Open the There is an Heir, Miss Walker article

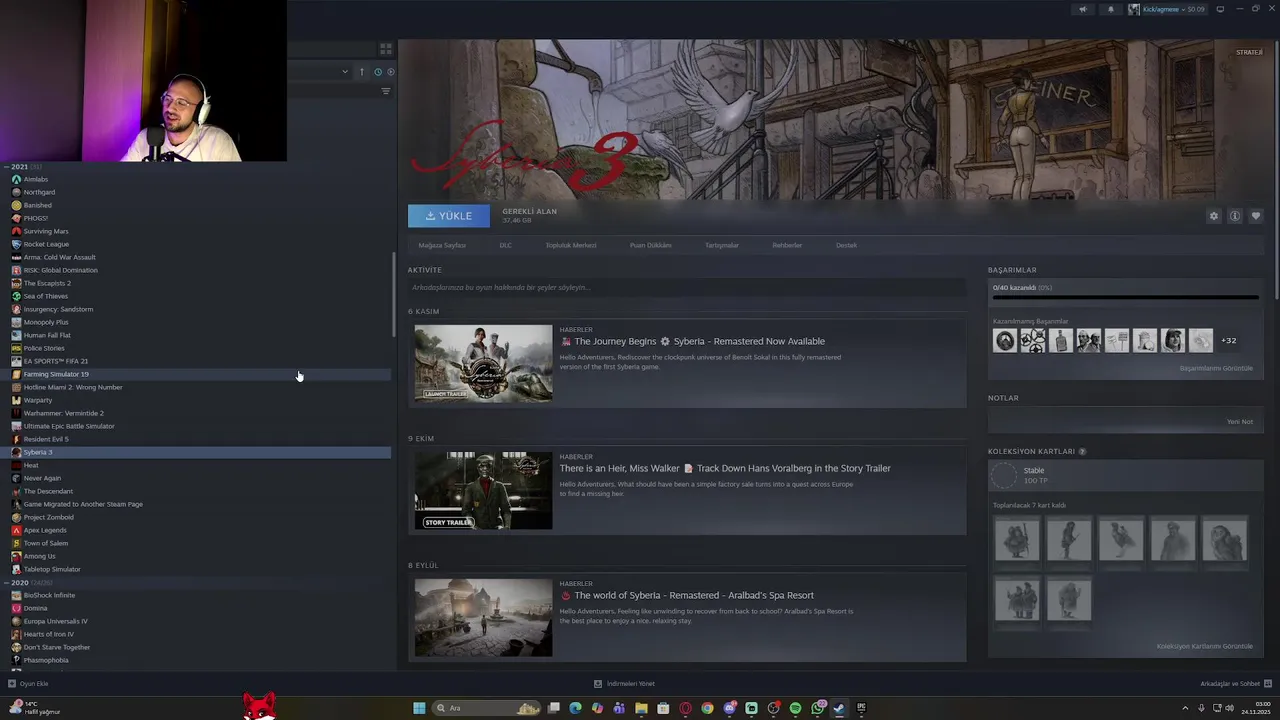[725, 468]
